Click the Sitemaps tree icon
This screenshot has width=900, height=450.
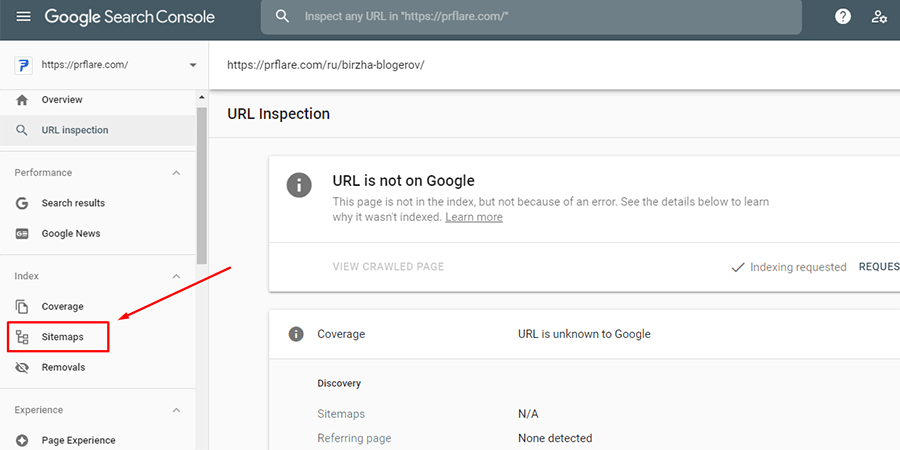click(x=22, y=337)
